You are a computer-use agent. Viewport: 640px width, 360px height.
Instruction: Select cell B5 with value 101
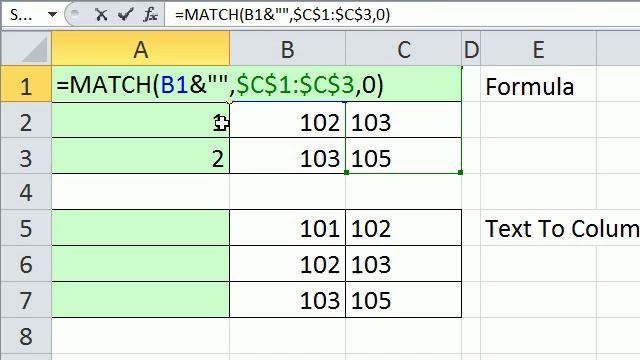[287, 227]
